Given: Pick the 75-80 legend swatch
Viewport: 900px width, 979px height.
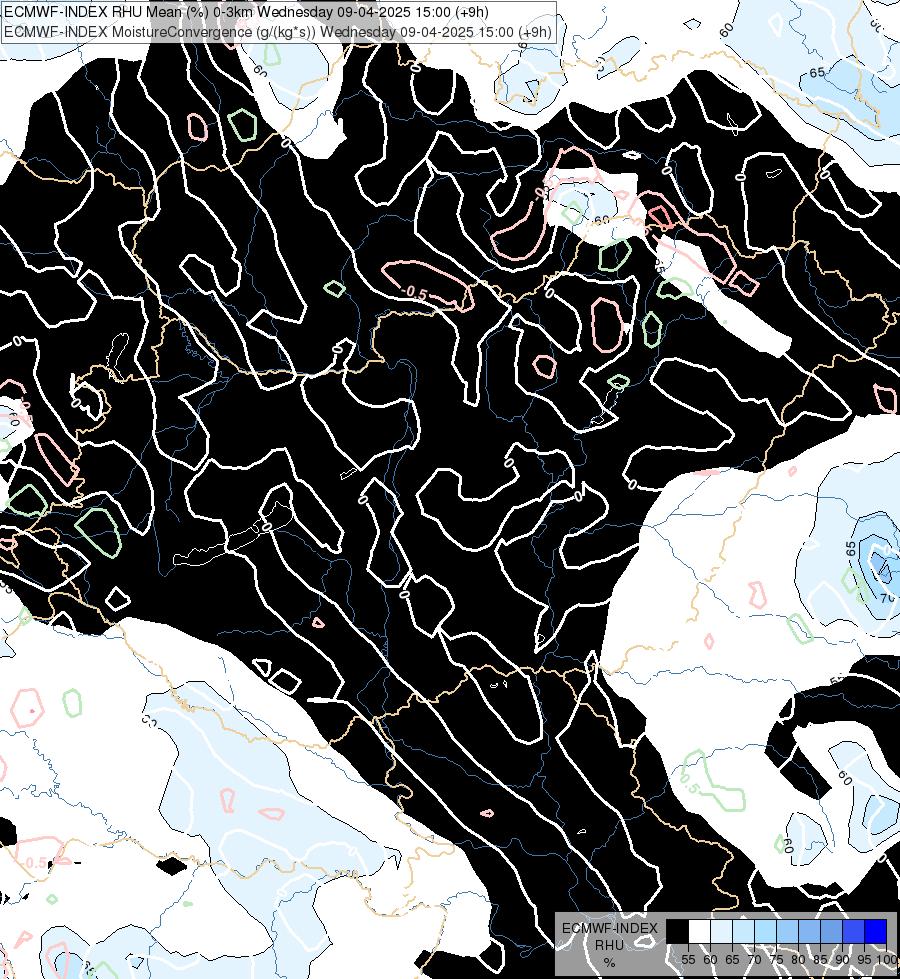Looking at the screenshot, I should [x=788, y=931].
